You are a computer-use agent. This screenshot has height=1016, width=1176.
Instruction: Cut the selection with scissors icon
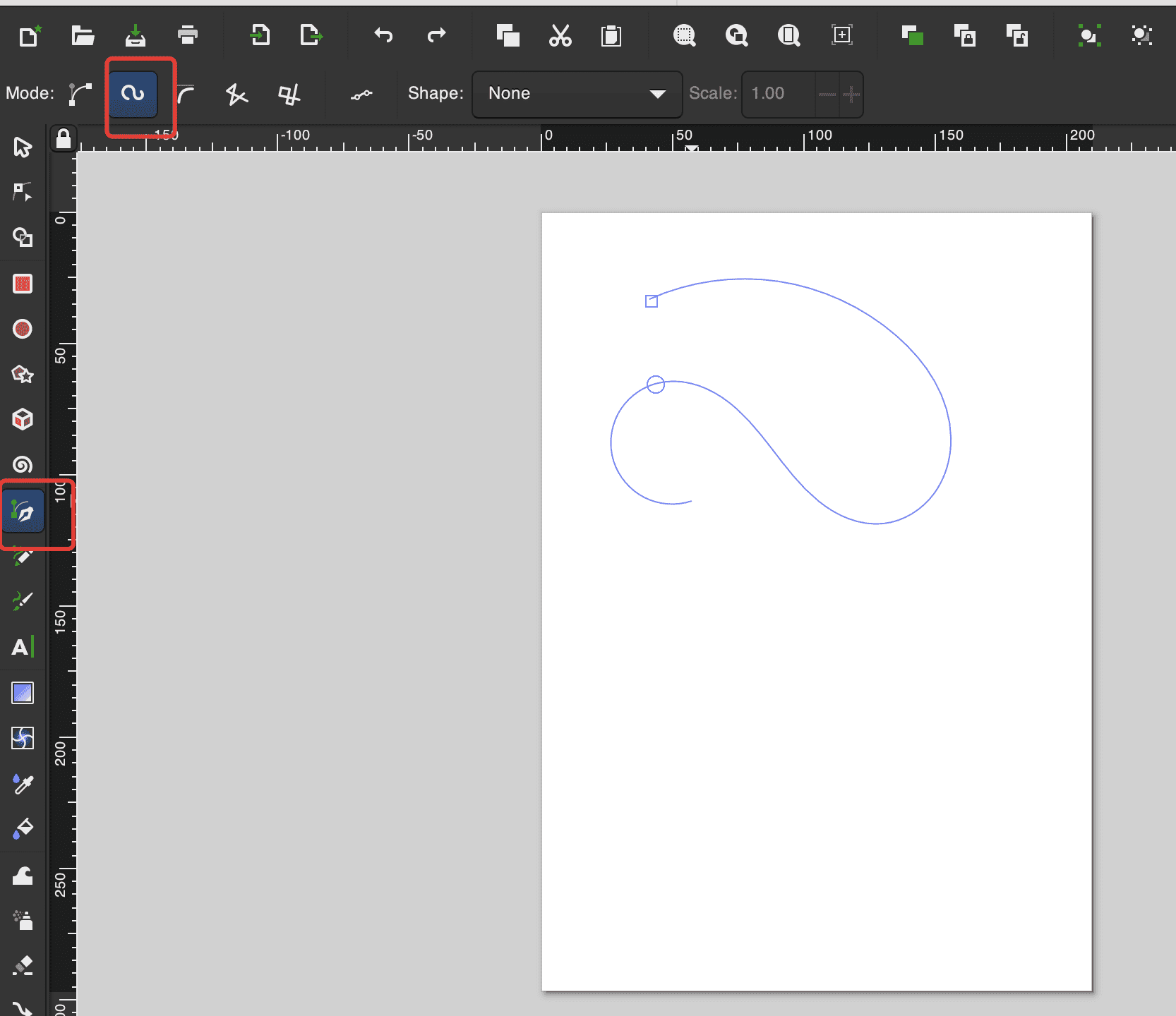[560, 35]
